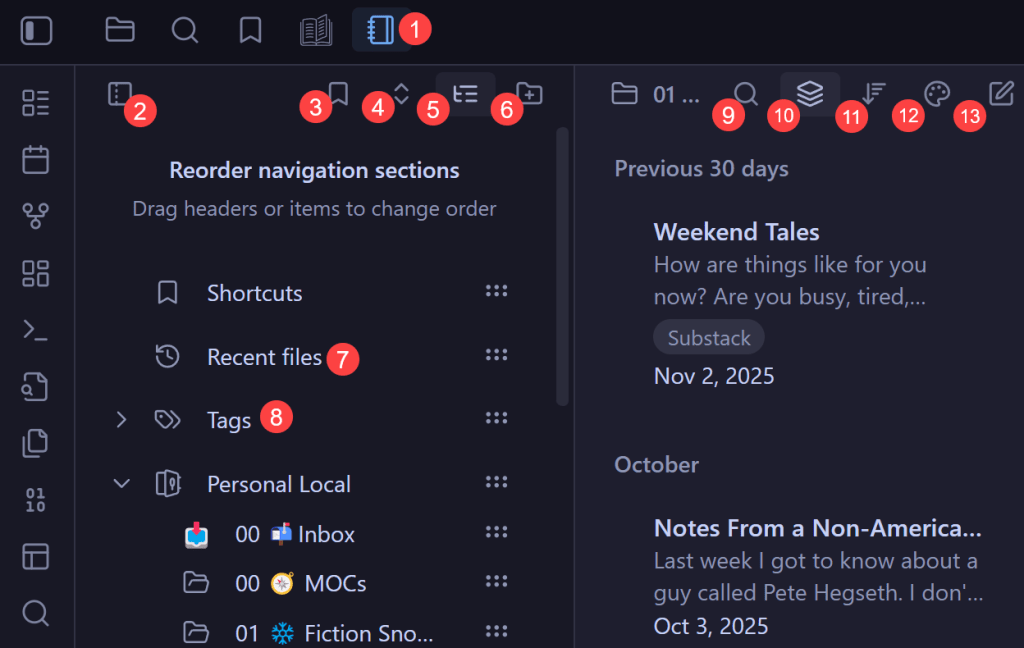This screenshot has height=648, width=1024.
Task: Open graph view from left ribbon
Action: click(x=36, y=216)
